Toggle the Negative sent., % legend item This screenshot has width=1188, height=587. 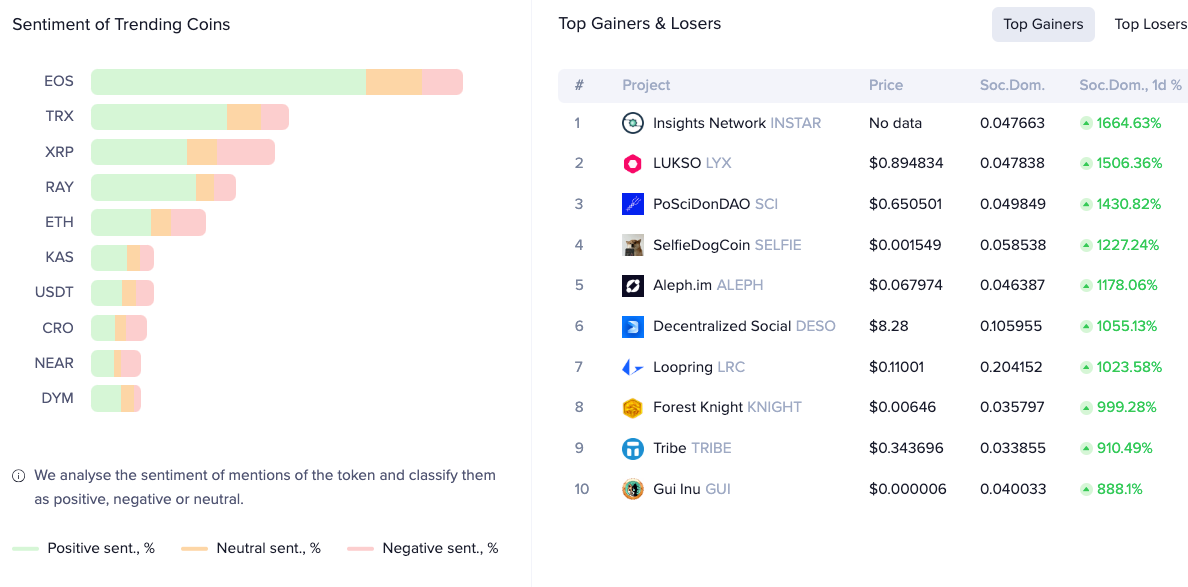point(423,548)
